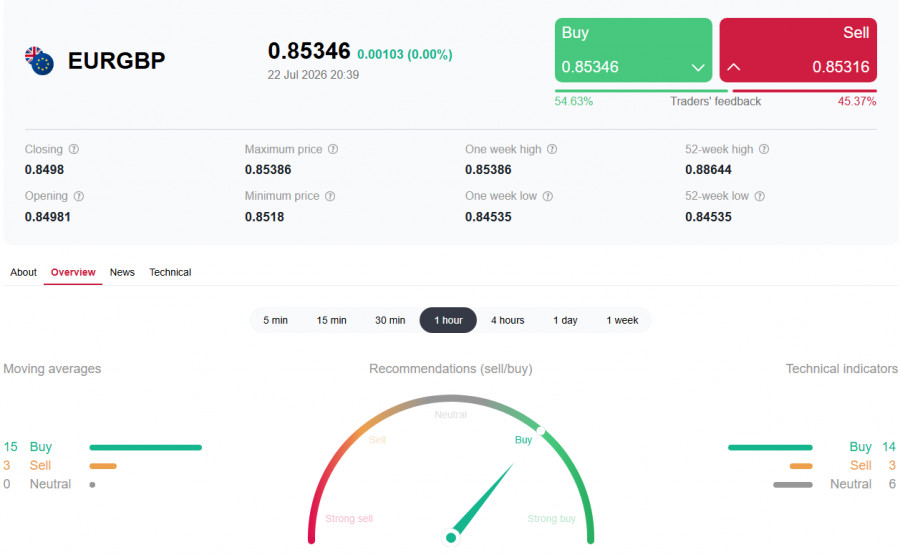Select the 5 min timeframe
The image size is (900, 555).
pos(276,320)
